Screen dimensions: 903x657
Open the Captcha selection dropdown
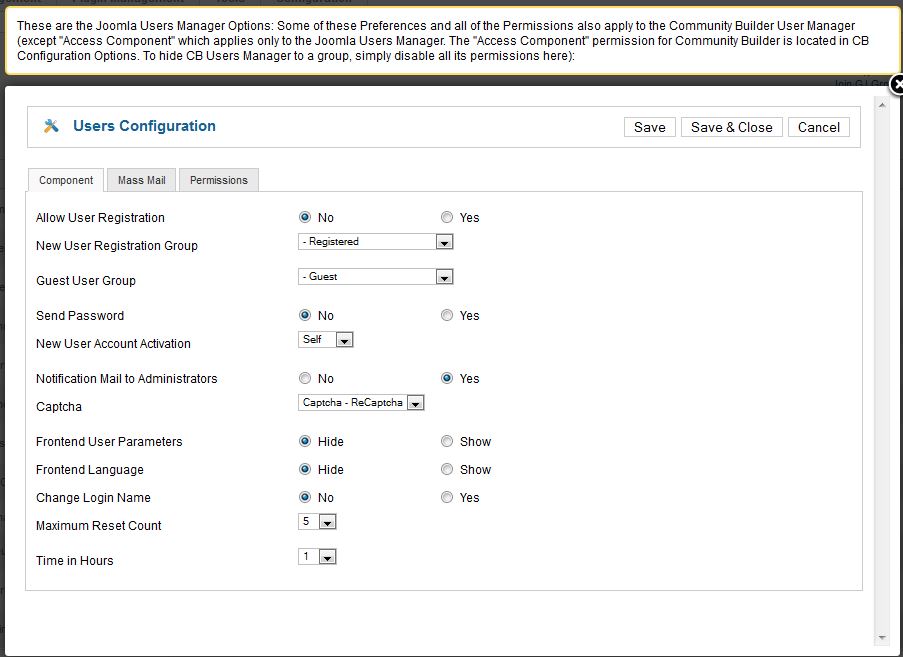click(x=361, y=402)
